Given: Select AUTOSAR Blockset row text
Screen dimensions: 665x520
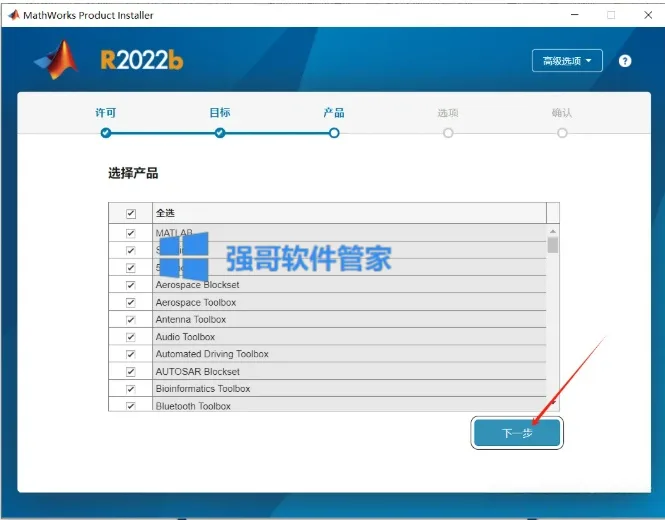Looking at the screenshot, I should click(198, 372).
